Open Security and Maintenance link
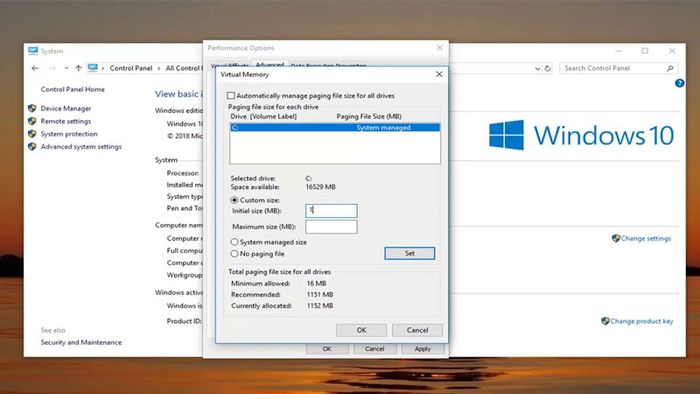700x394 pixels. tap(81, 342)
